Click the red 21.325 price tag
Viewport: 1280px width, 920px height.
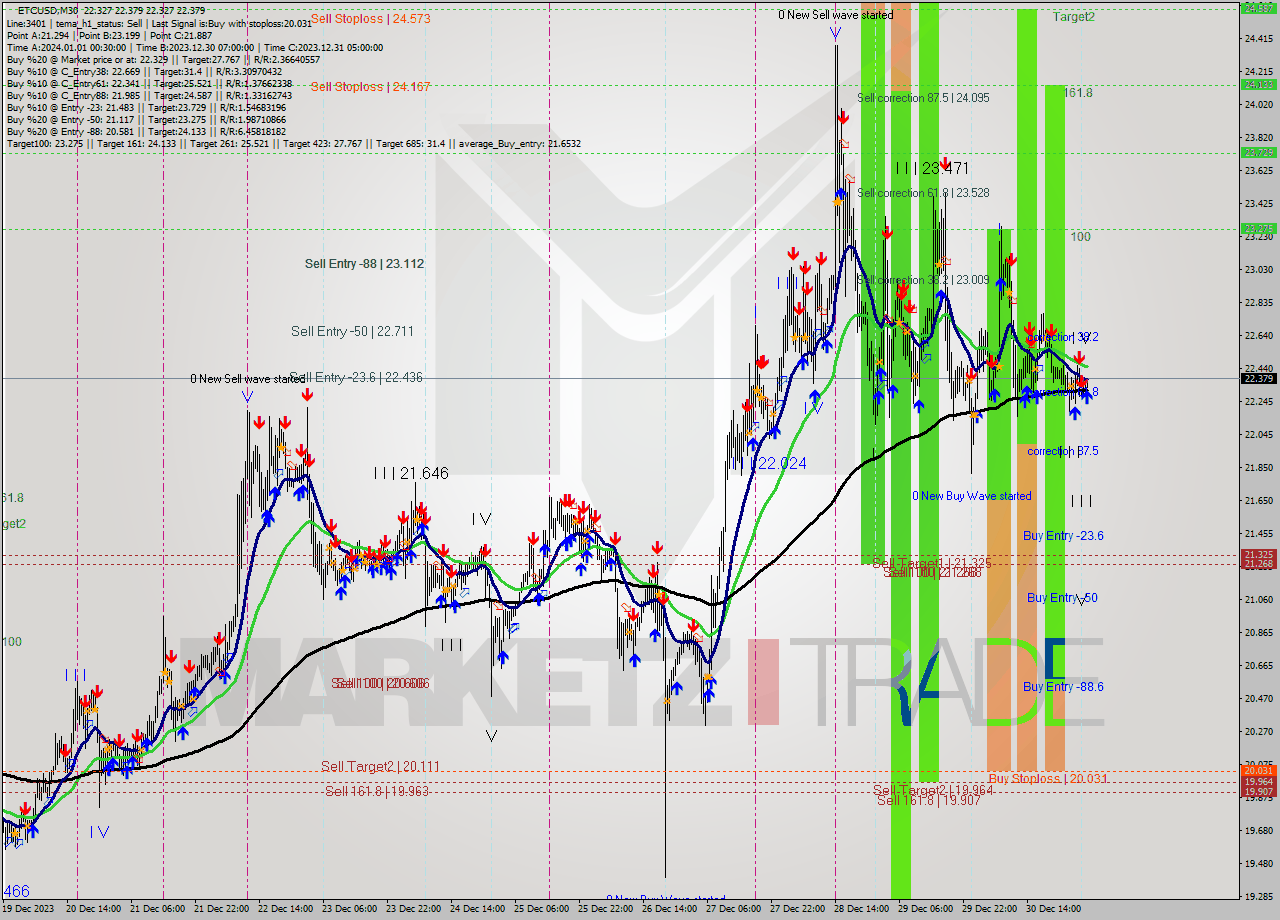point(1258,555)
